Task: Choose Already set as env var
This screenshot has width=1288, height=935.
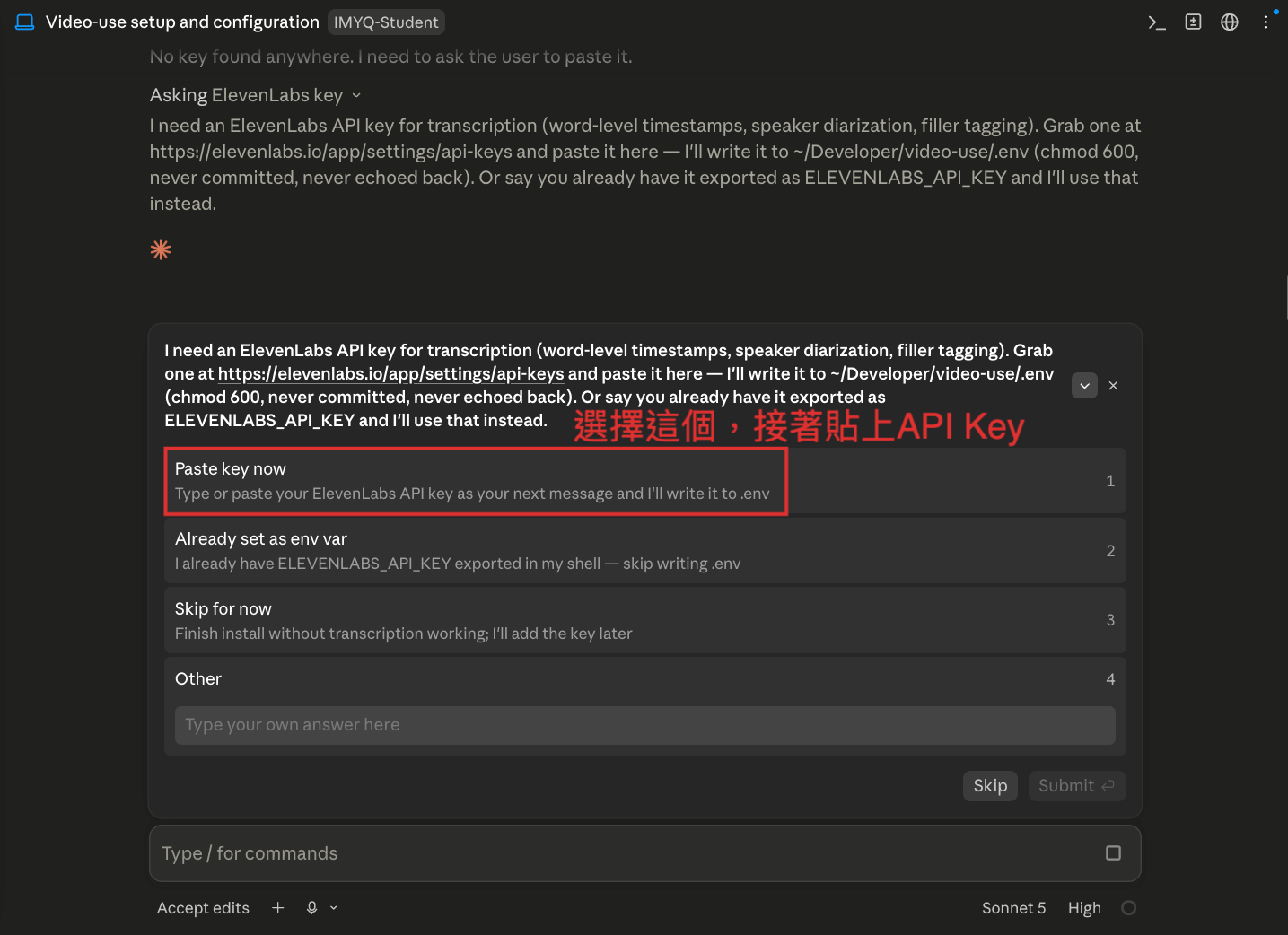Action: click(644, 551)
